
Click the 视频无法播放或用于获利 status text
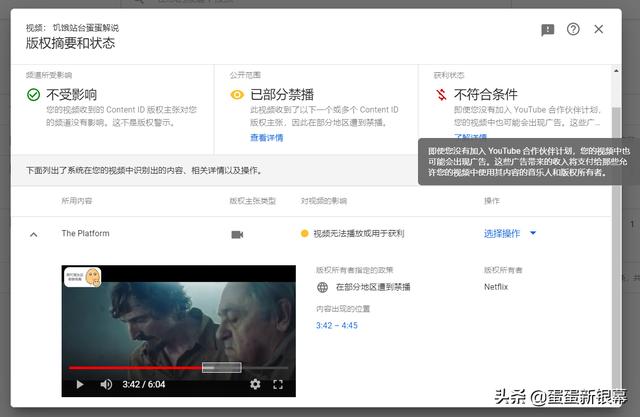(x=359, y=233)
